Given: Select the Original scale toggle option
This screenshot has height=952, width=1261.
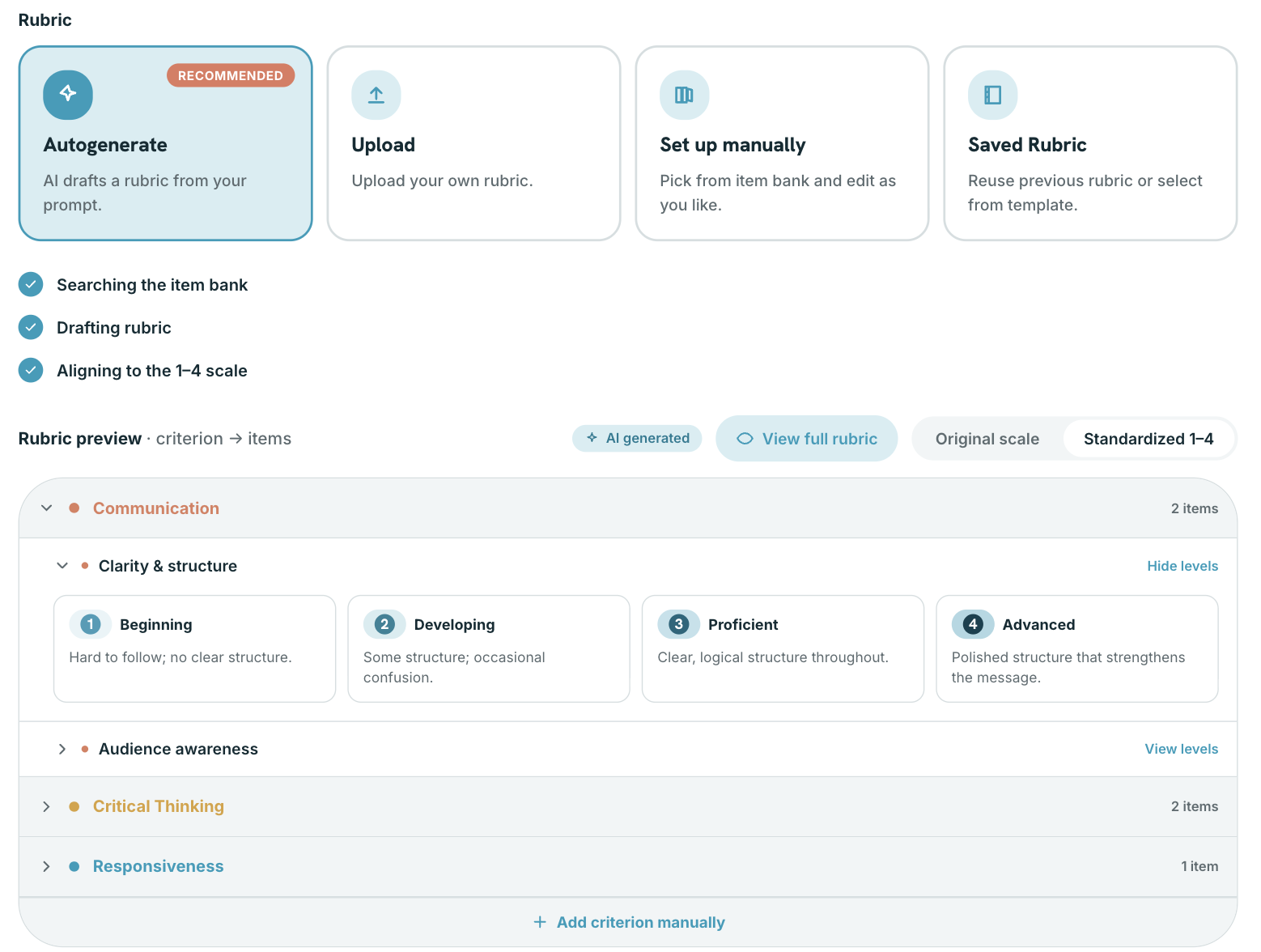Looking at the screenshot, I should [987, 439].
